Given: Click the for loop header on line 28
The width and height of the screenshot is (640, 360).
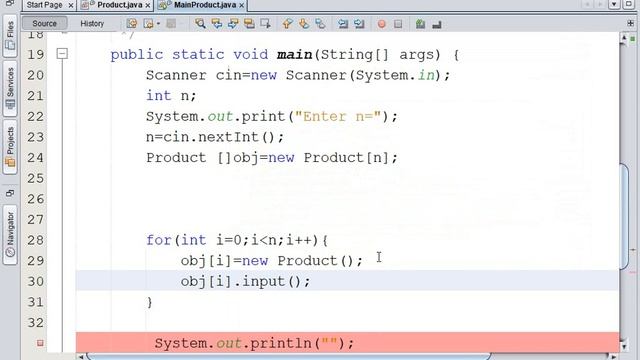Looking at the screenshot, I should pyautogui.click(x=237, y=240).
